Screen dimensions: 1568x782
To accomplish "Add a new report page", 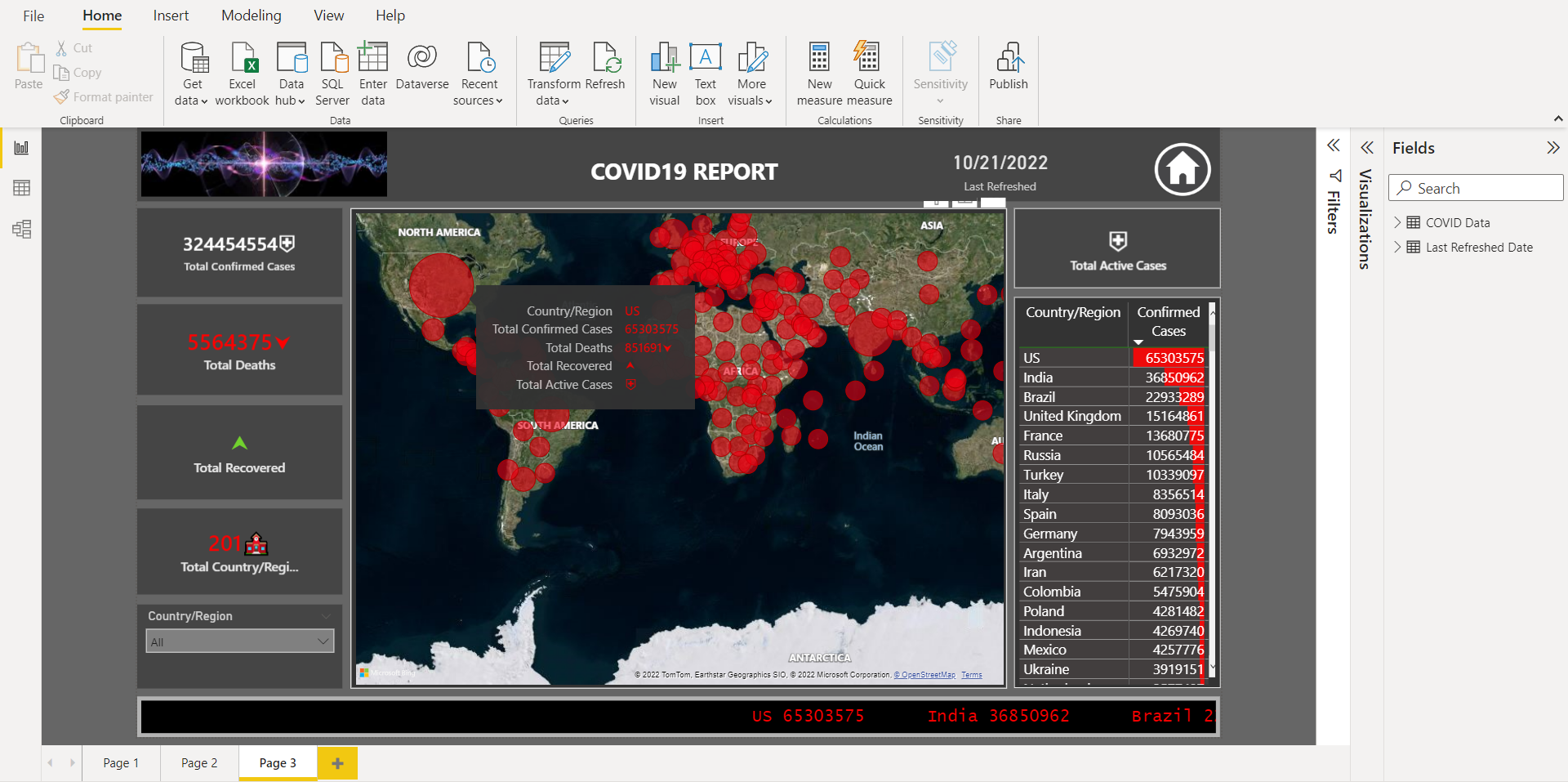I will [337, 763].
